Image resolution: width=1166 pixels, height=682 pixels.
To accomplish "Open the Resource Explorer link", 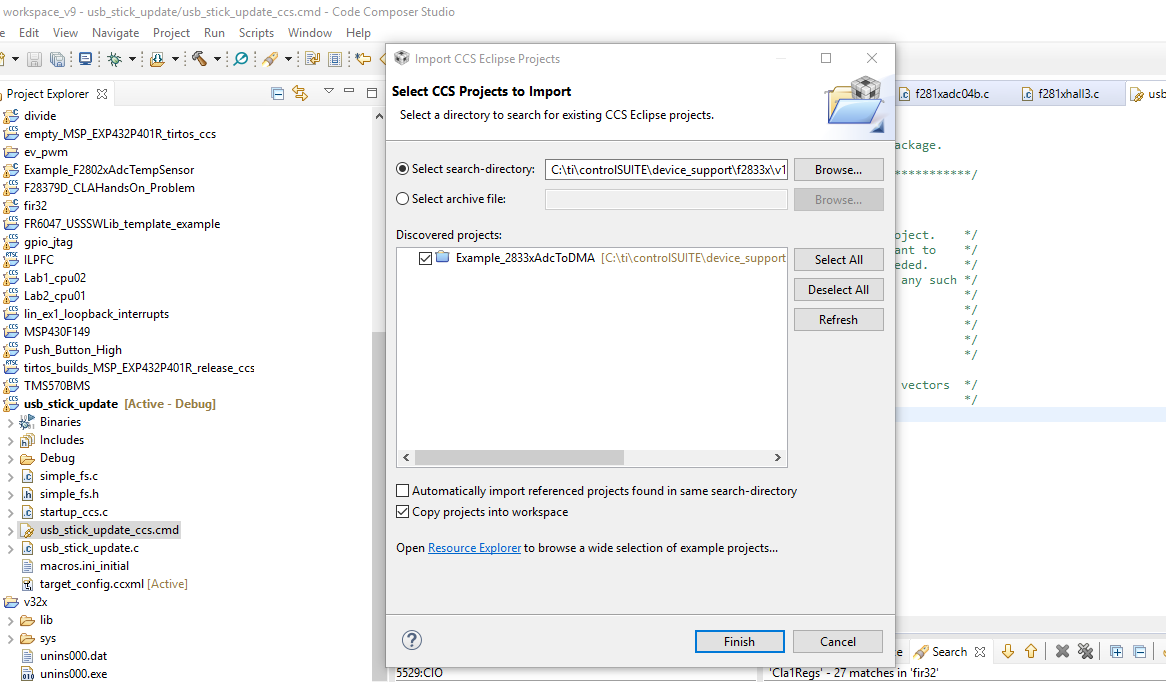I will pyautogui.click(x=474, y=547).
